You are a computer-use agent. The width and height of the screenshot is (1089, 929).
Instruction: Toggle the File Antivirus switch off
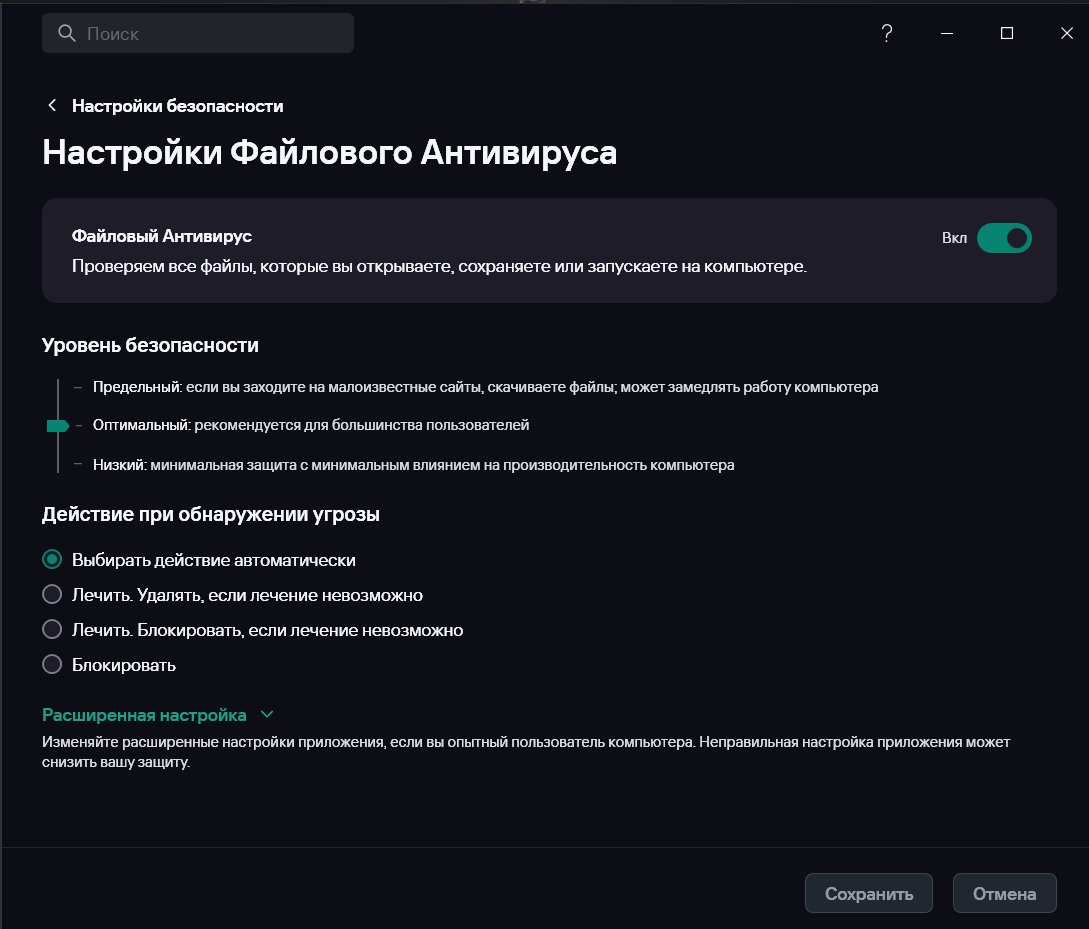[1003, 238]
